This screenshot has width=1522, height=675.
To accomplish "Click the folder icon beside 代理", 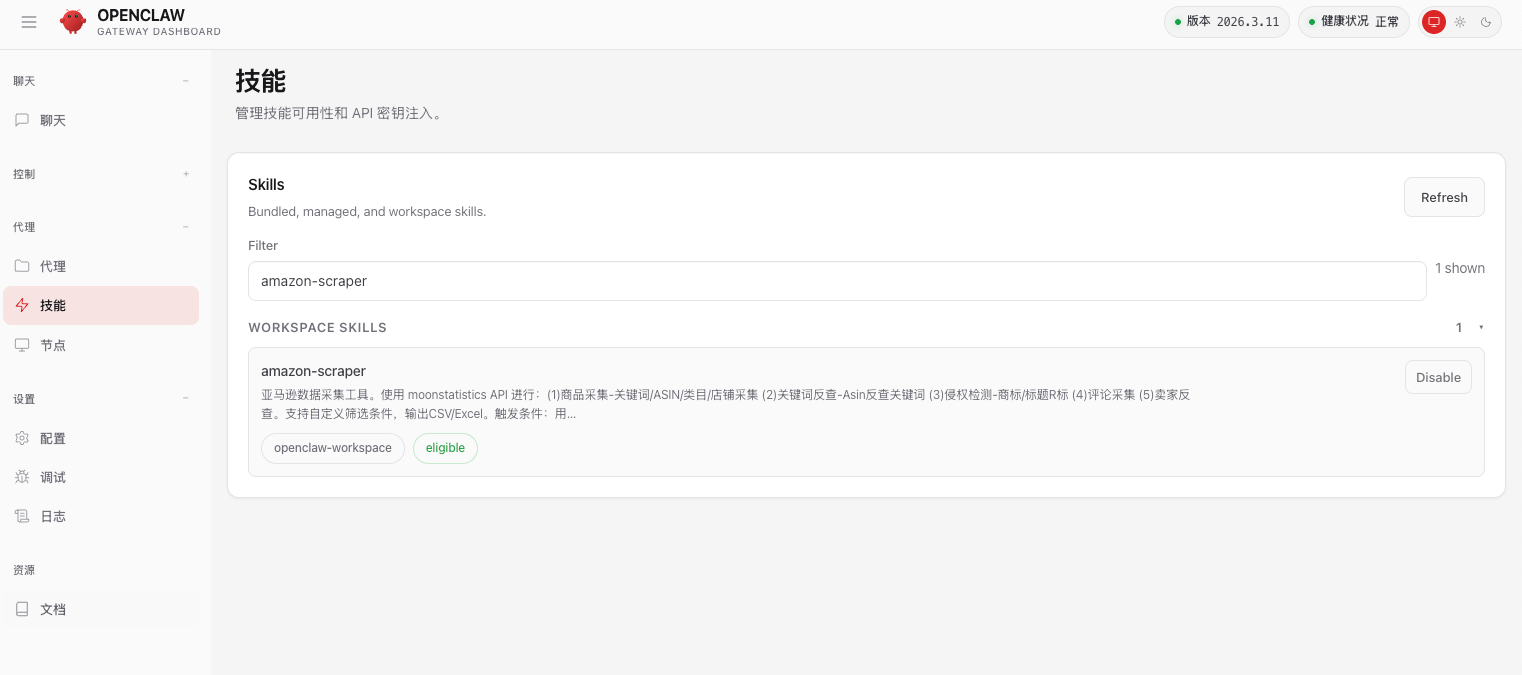I will [x=22, y=266].
